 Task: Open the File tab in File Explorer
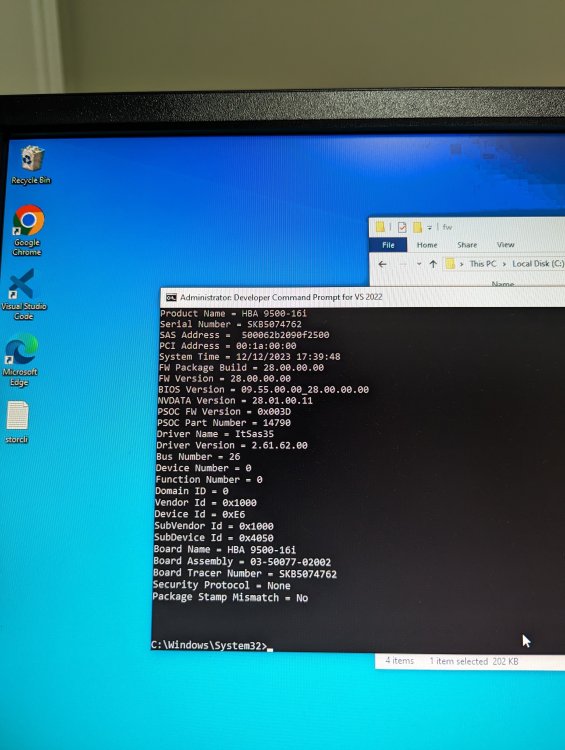click(x=388, y=245)
